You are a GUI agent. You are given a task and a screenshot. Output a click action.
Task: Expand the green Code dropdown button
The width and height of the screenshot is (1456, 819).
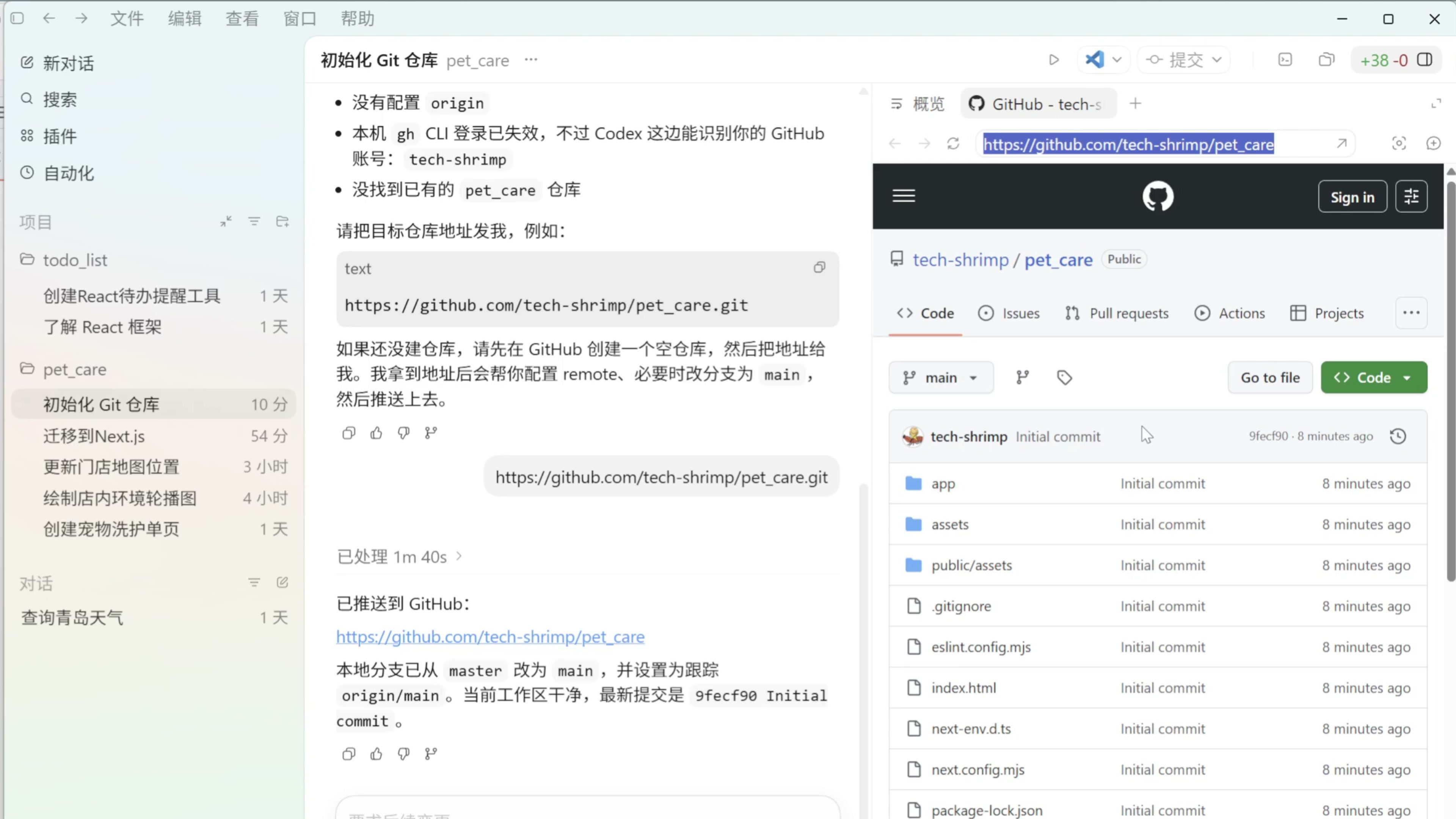1373,378
